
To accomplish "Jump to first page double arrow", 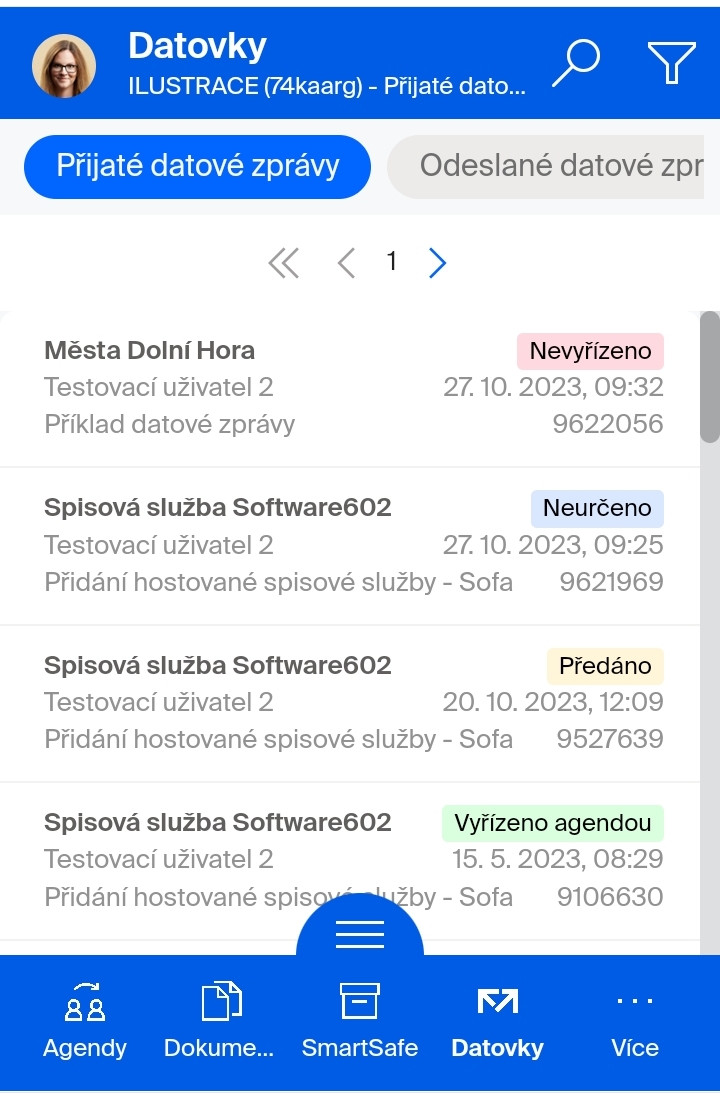I will coord(284,263).
